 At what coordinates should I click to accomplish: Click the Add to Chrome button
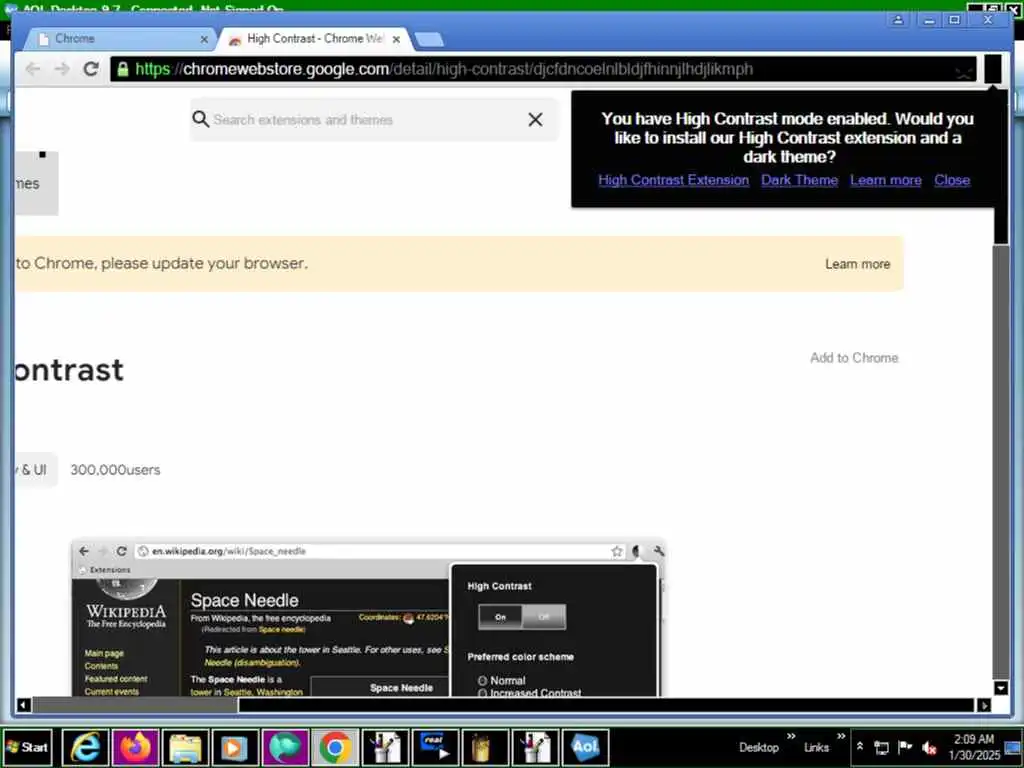854,358
